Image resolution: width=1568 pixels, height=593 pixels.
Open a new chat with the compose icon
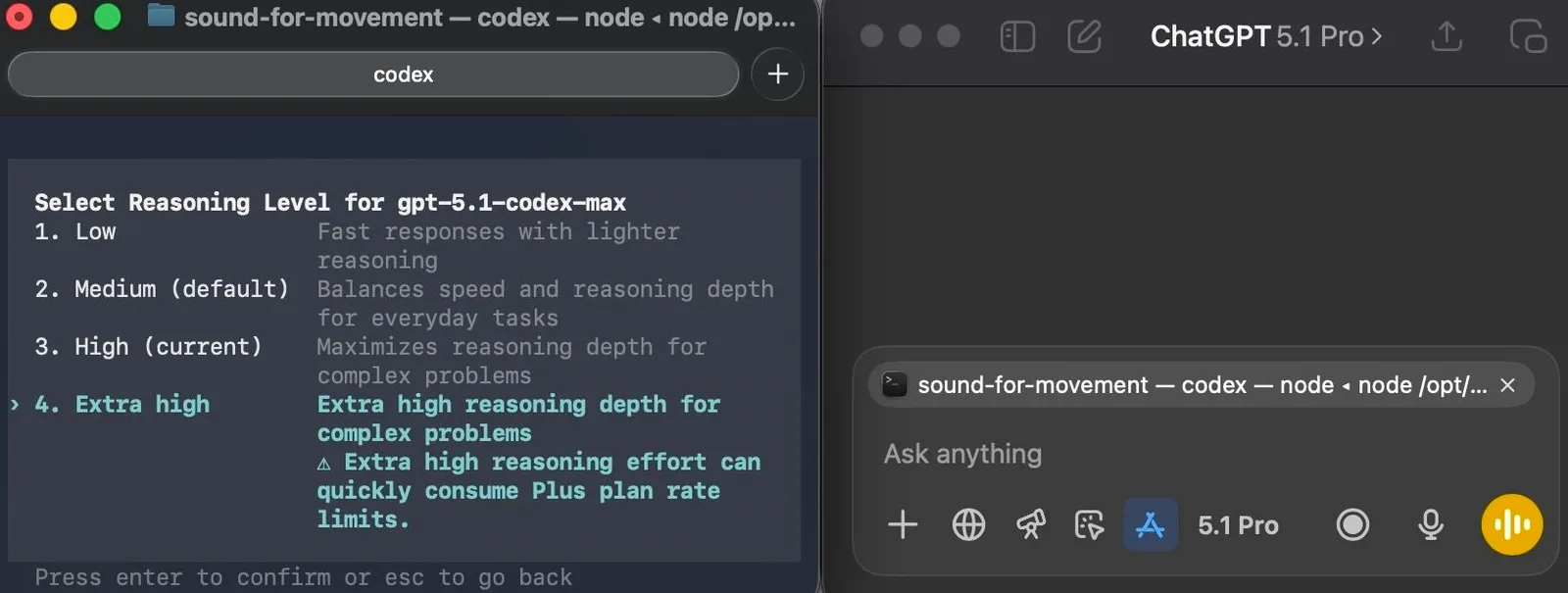1084,36
